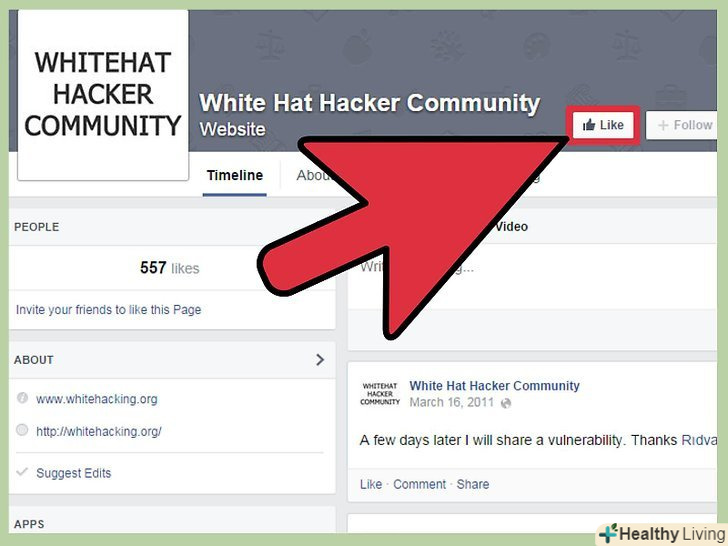Open the About tab
This screenshot has height=546, width=728.
pos(314,176)
